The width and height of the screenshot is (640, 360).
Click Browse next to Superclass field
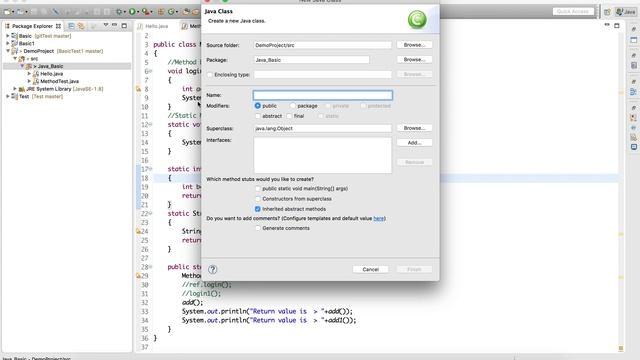[414, 128]
